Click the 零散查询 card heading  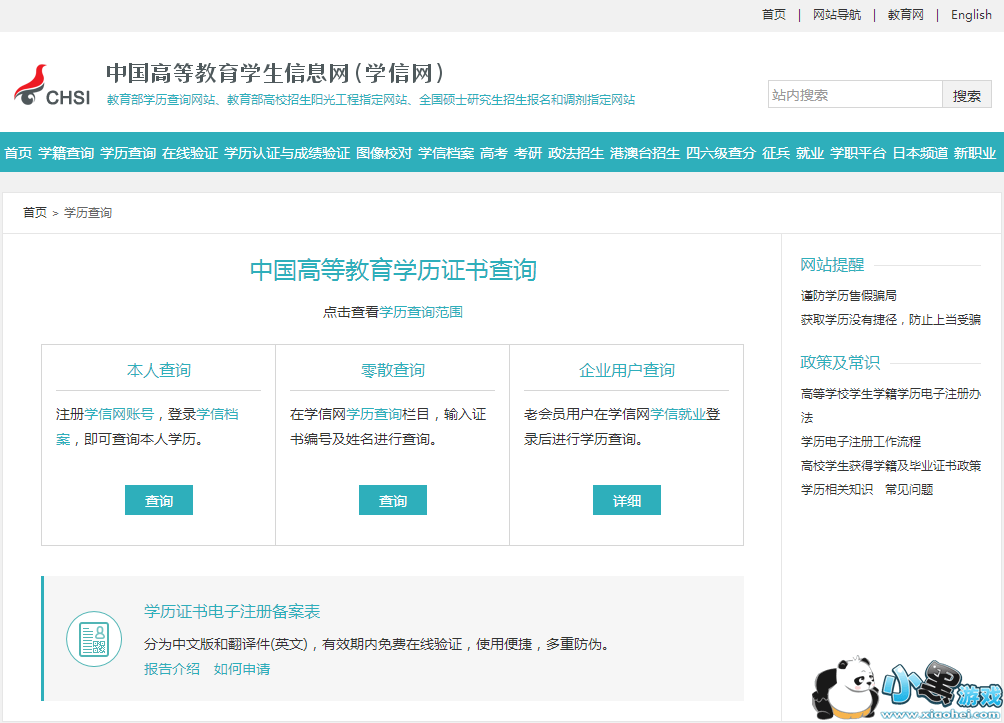point(393,370)
